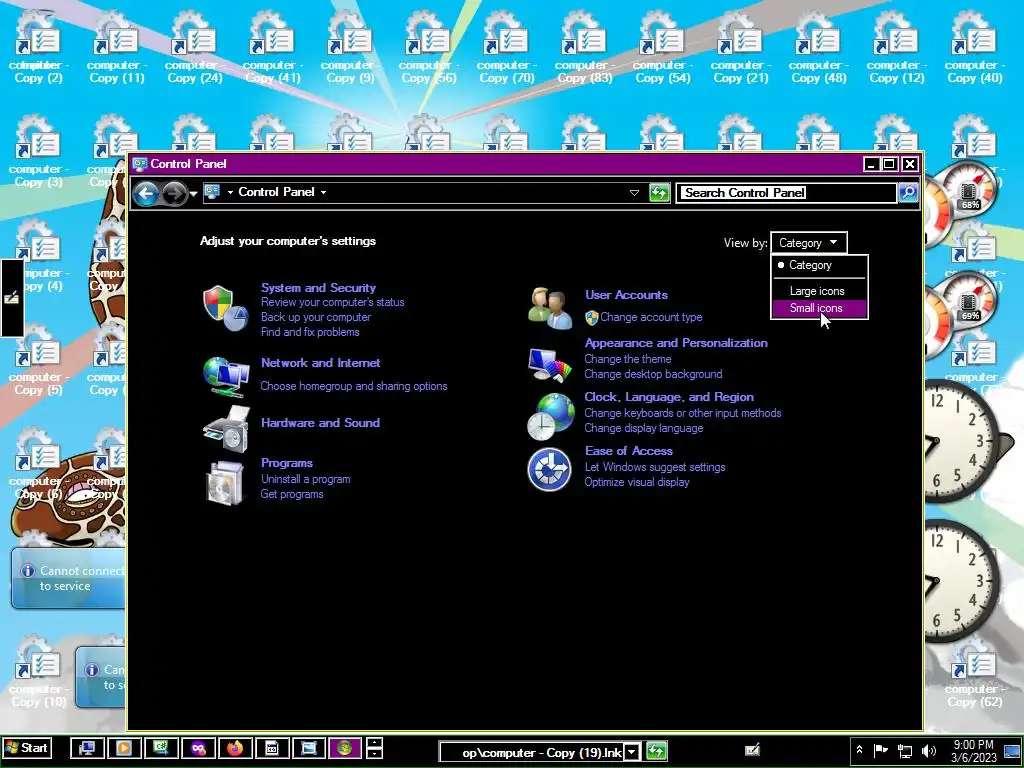
Task: Open Optimize visual display
Action: [x=637, y=482]
